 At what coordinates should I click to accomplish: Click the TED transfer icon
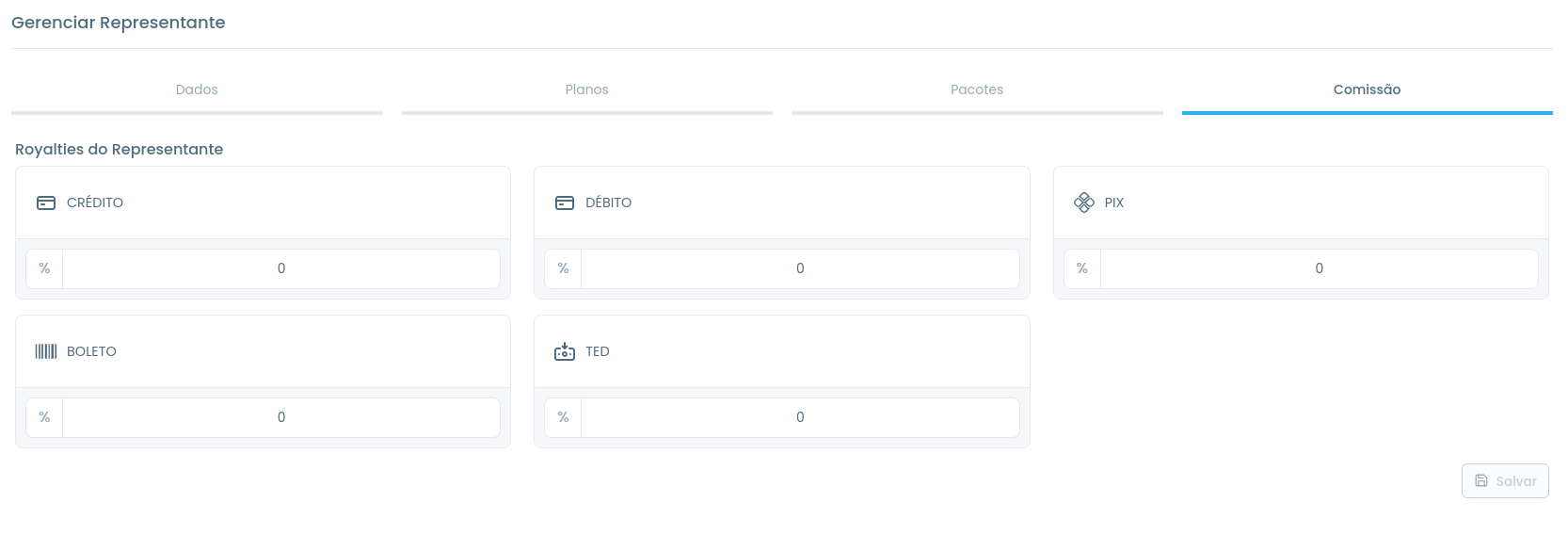coord(565,351)
